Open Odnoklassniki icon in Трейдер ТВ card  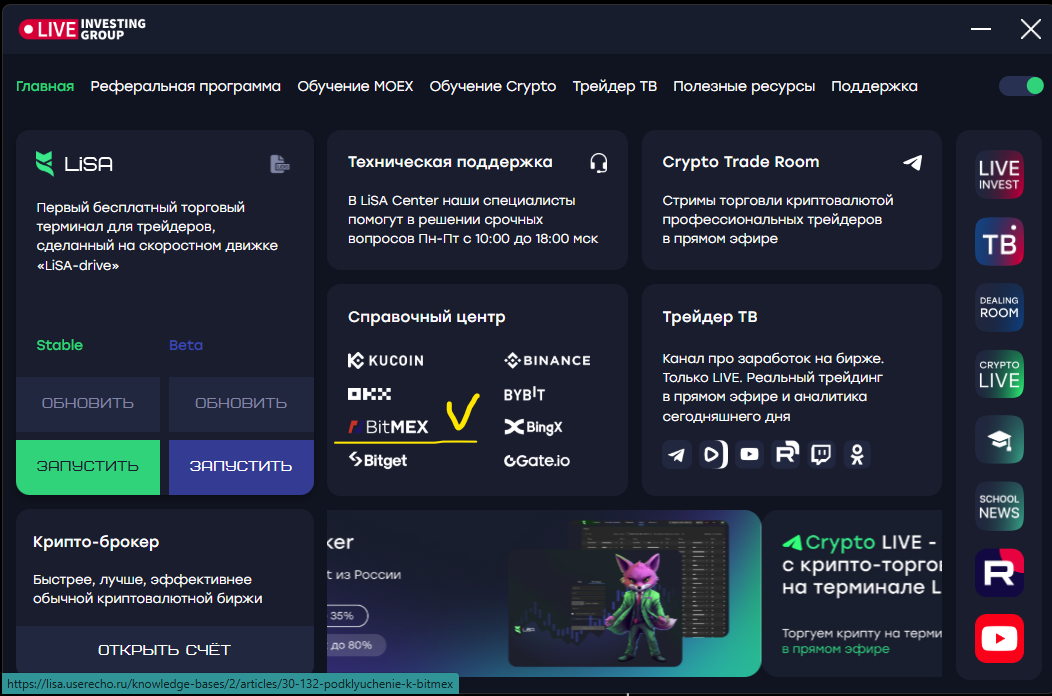click(x=857, y=454)
